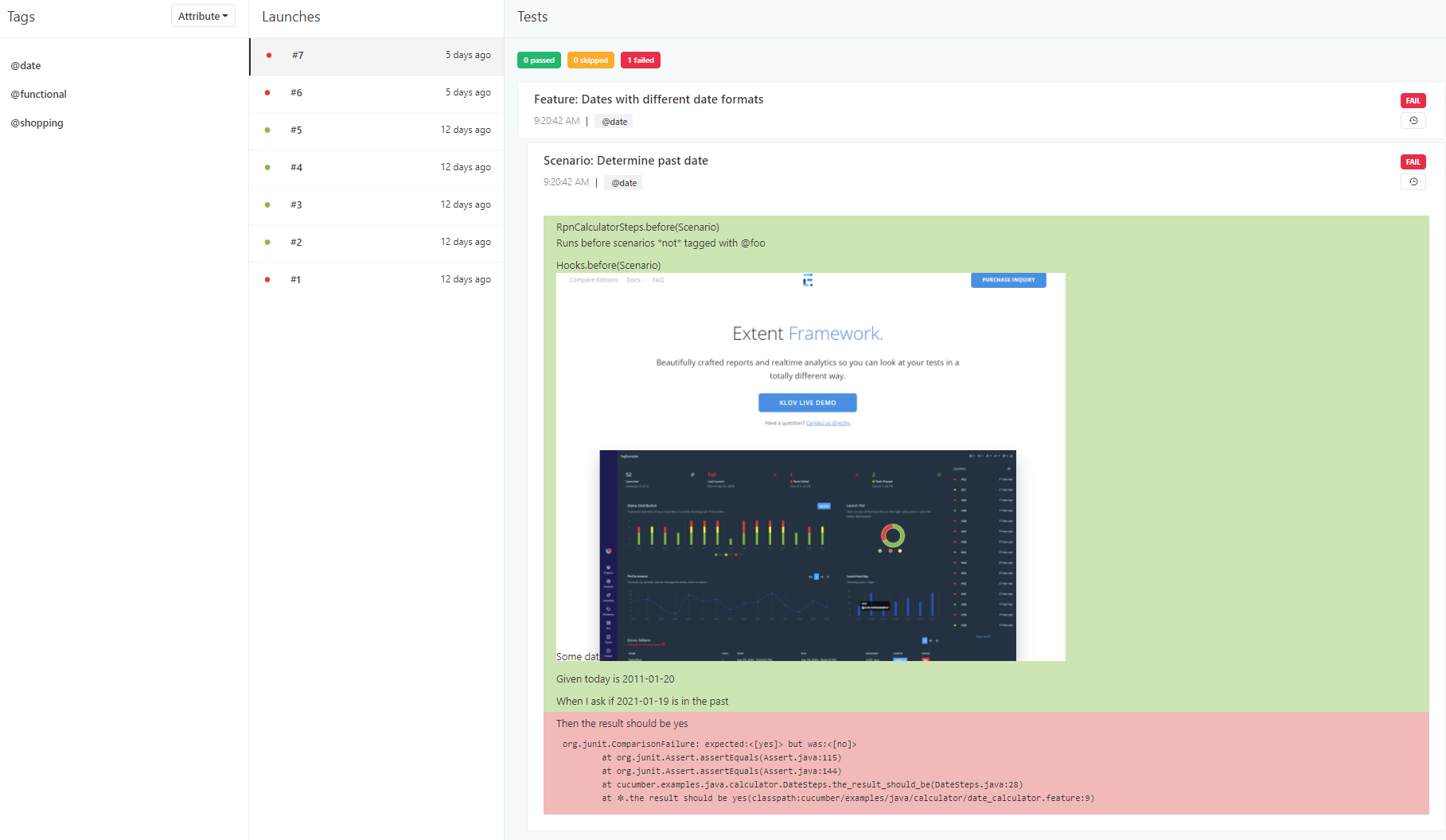Screen dimensions: 1446x840
Task: Click the failed step 'Then the result should be yes'
Action: 622,724
